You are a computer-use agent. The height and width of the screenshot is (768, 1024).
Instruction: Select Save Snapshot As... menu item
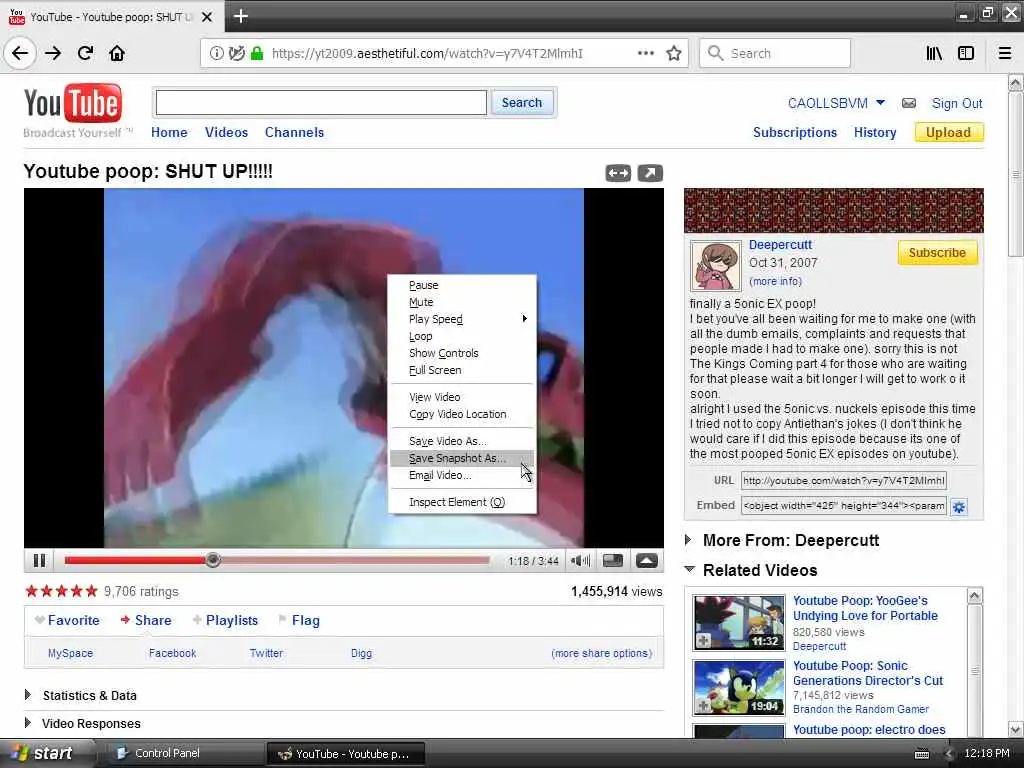pos(462,458)
